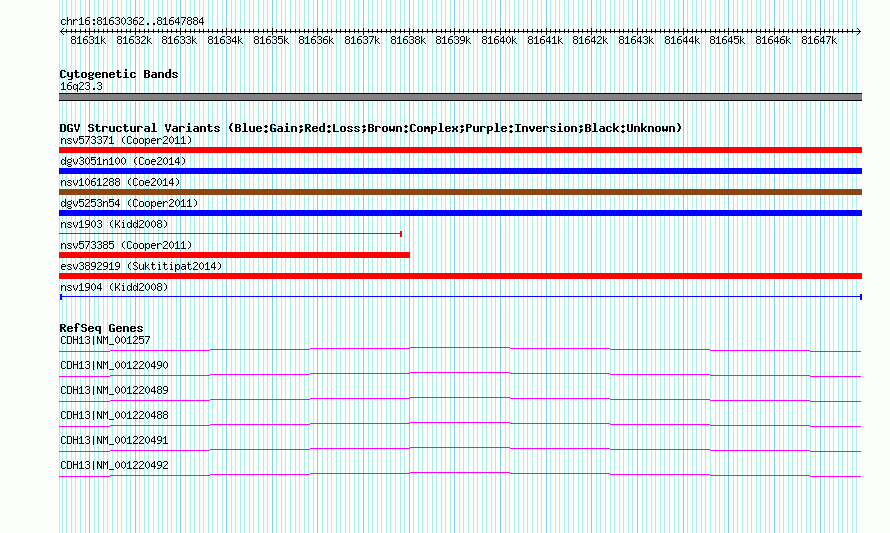Select the RefSeq Genes track title
The image size is (890, 533).
pyautogui.click(x=102, y=328)
